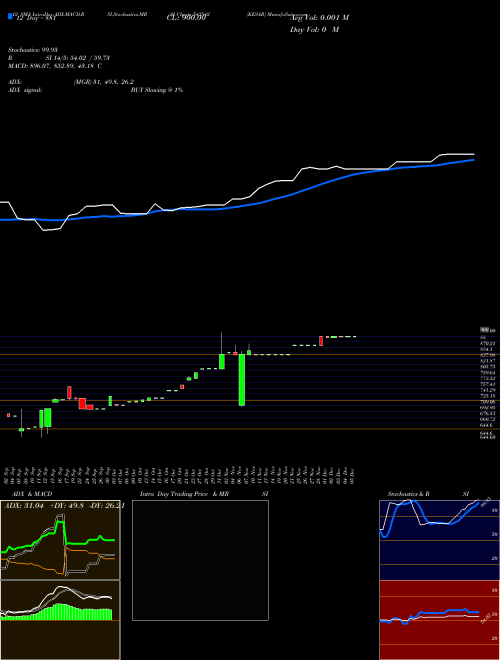
Task: Click the end of the white price line
Action: point(474,154)
